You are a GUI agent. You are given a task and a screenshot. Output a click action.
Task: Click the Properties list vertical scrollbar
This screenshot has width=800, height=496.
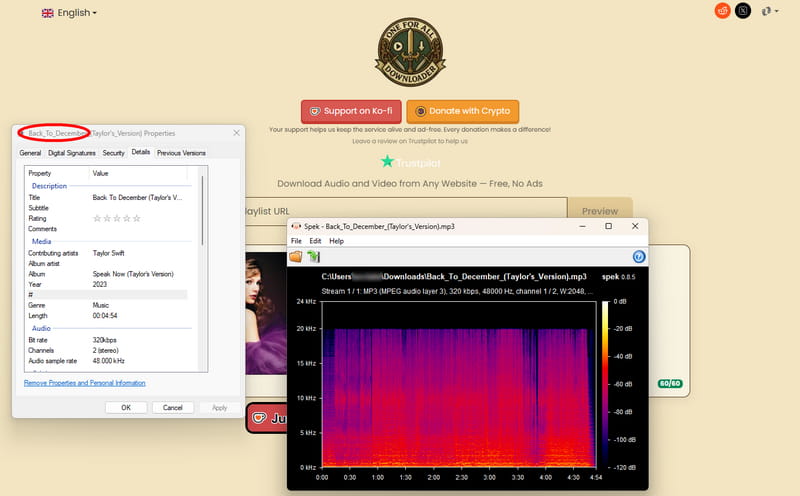[203, 210]
